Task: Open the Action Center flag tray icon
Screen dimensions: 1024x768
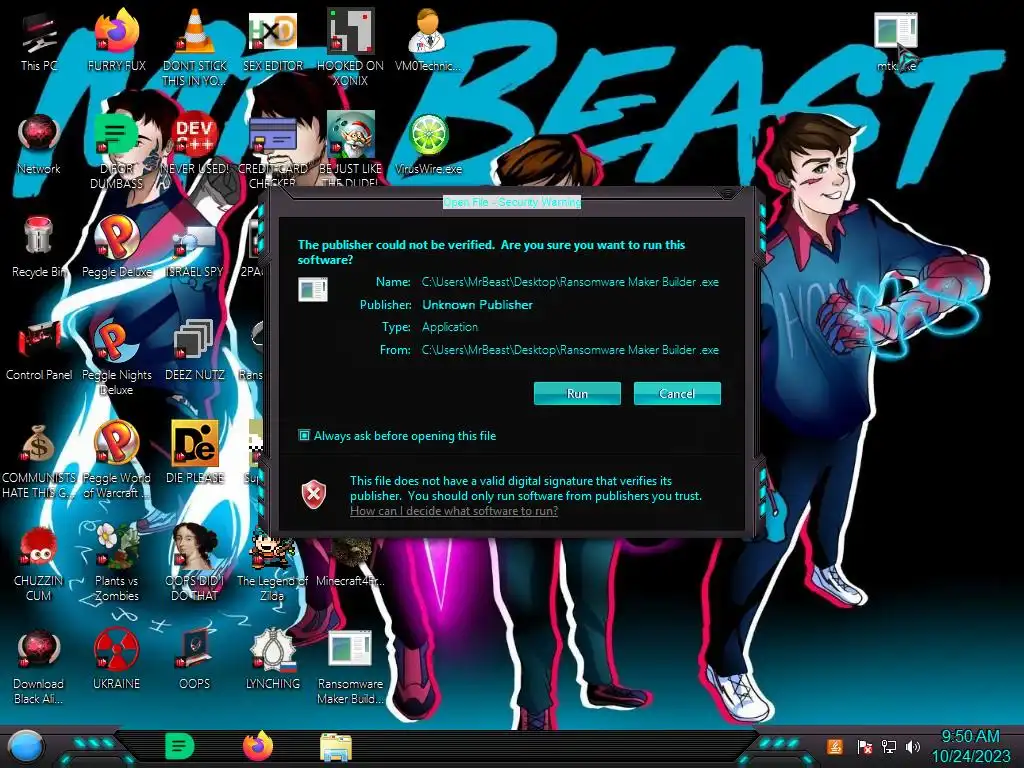Action: [865, 746]
